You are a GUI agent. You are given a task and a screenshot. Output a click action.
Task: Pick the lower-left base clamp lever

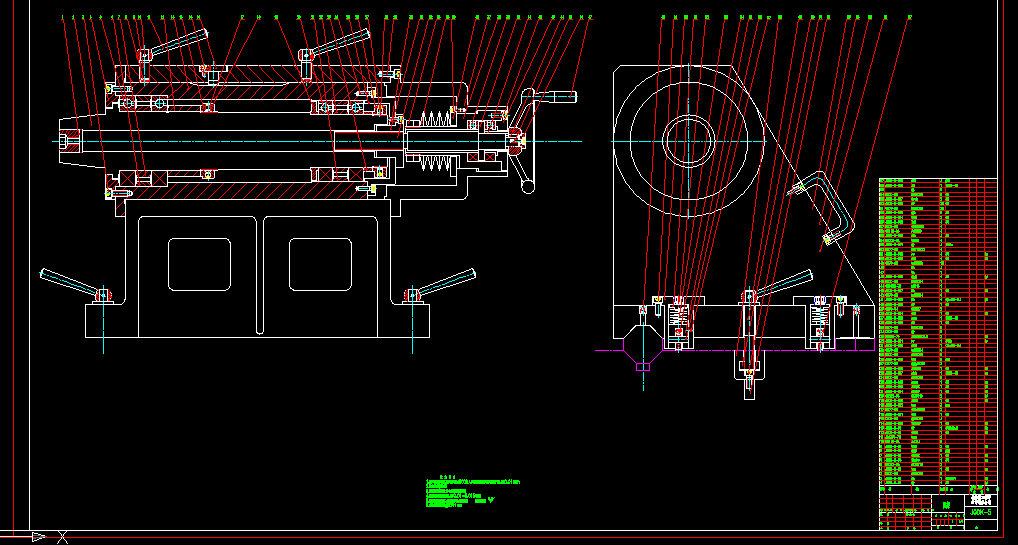pyautogui.click(x=70, y=282)
